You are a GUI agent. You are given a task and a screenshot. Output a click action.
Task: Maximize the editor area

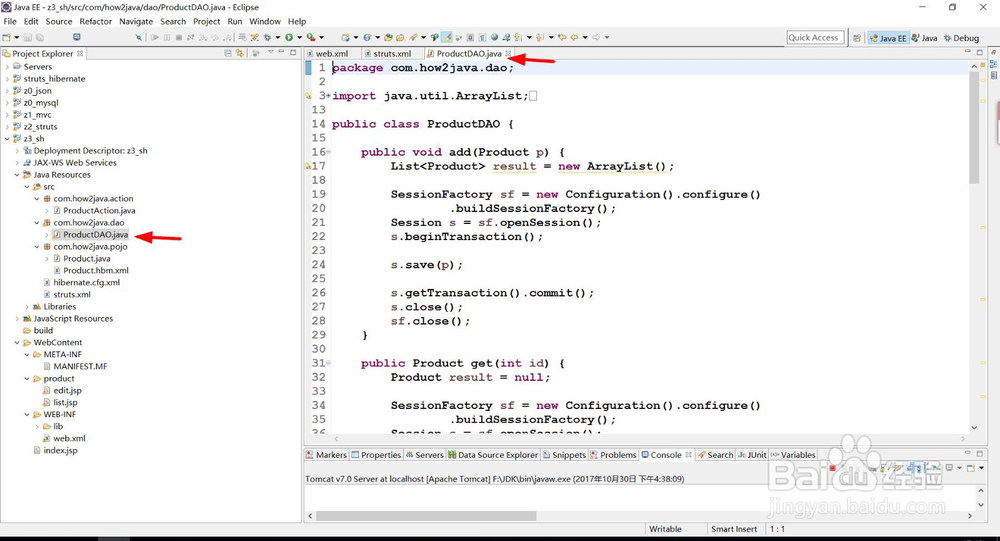[x=980, y=52]
